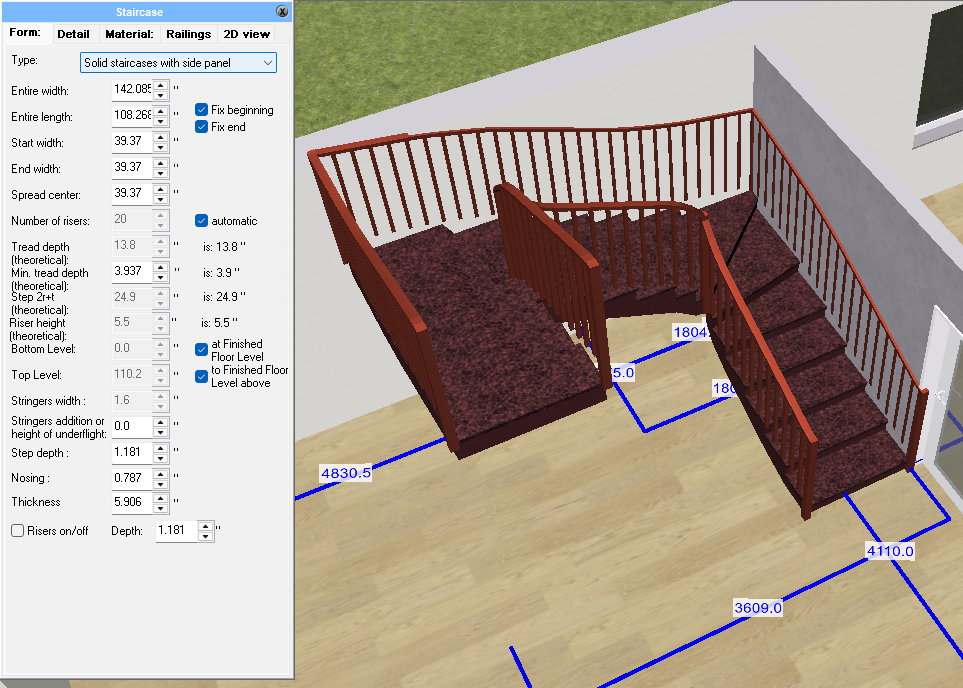Expand the staircase Type dropdown
The image size is (963, 688).
pos(179,63)
